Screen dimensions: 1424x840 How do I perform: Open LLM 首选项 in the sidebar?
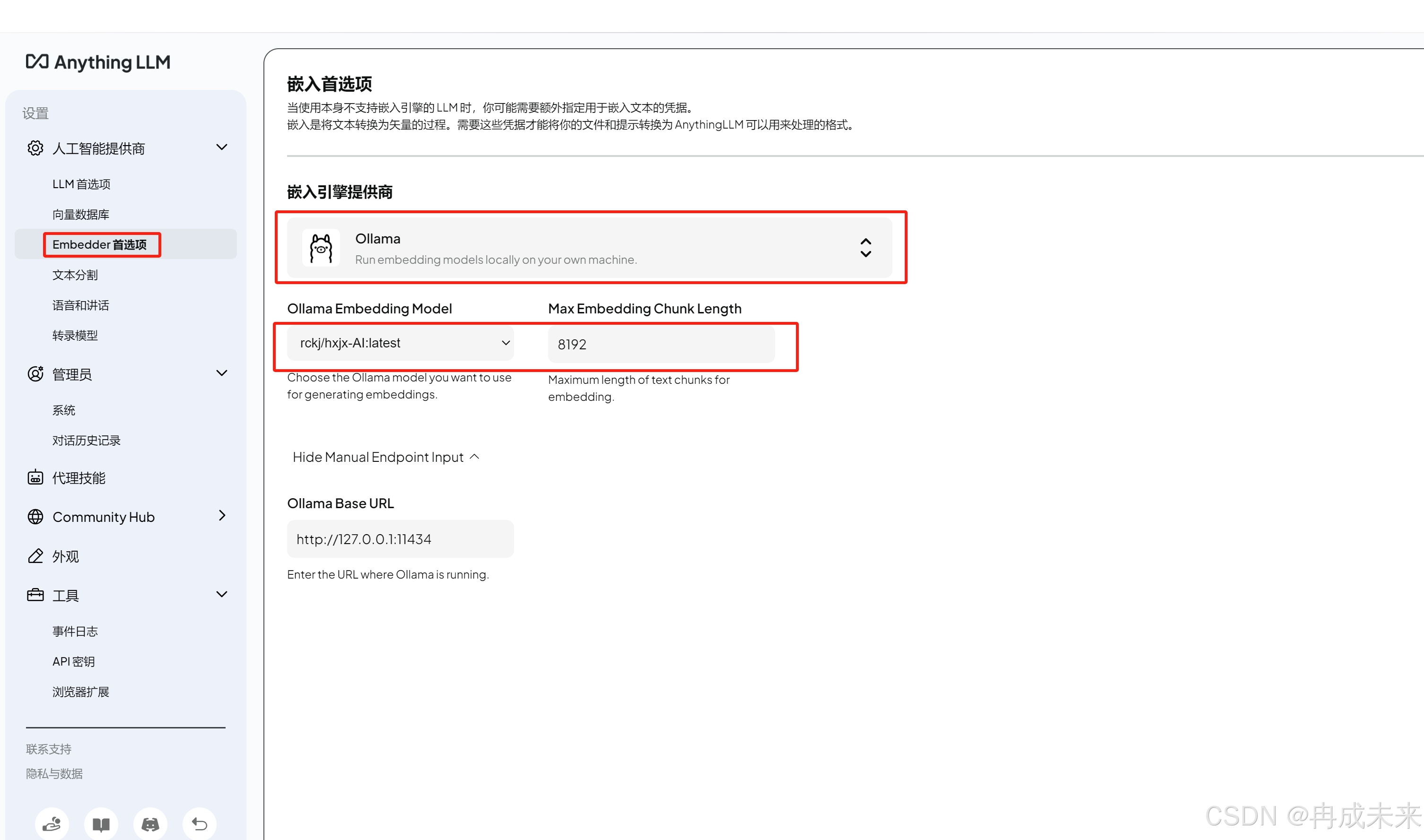[x=81, y=184]
